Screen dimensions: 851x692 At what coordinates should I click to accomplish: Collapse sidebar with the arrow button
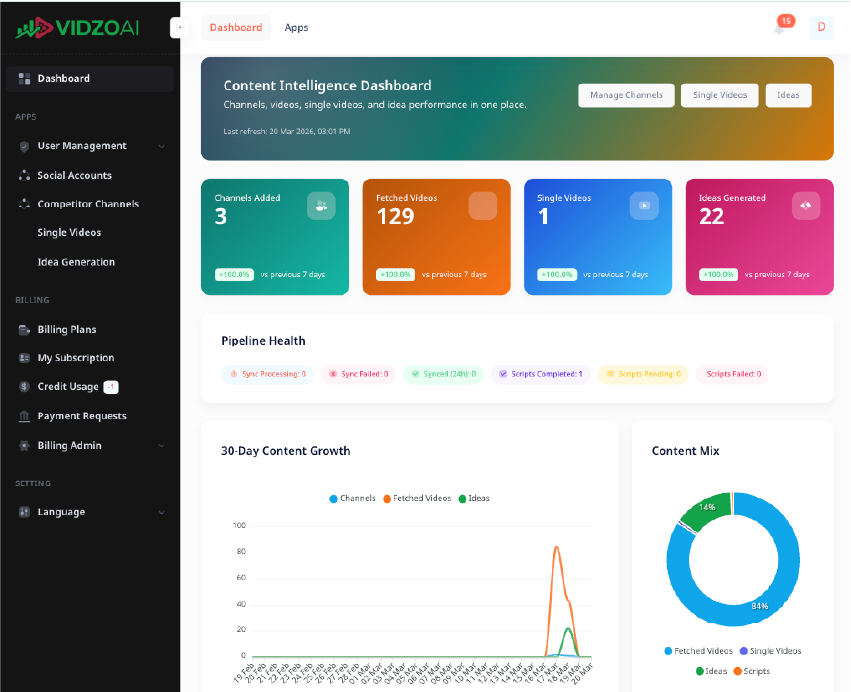pyautogui.click(x=180, y=28)
